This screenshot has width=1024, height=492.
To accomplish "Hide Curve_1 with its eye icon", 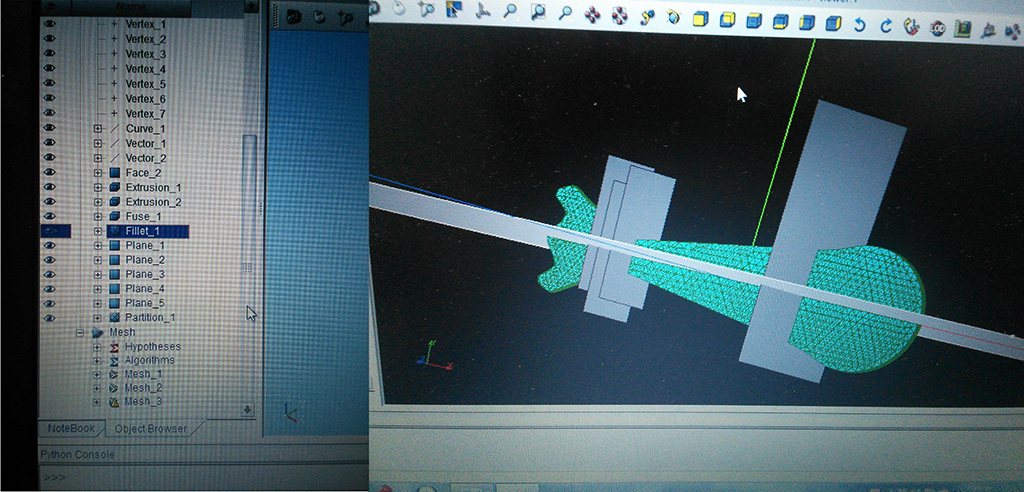I will [x=50, y=127].
